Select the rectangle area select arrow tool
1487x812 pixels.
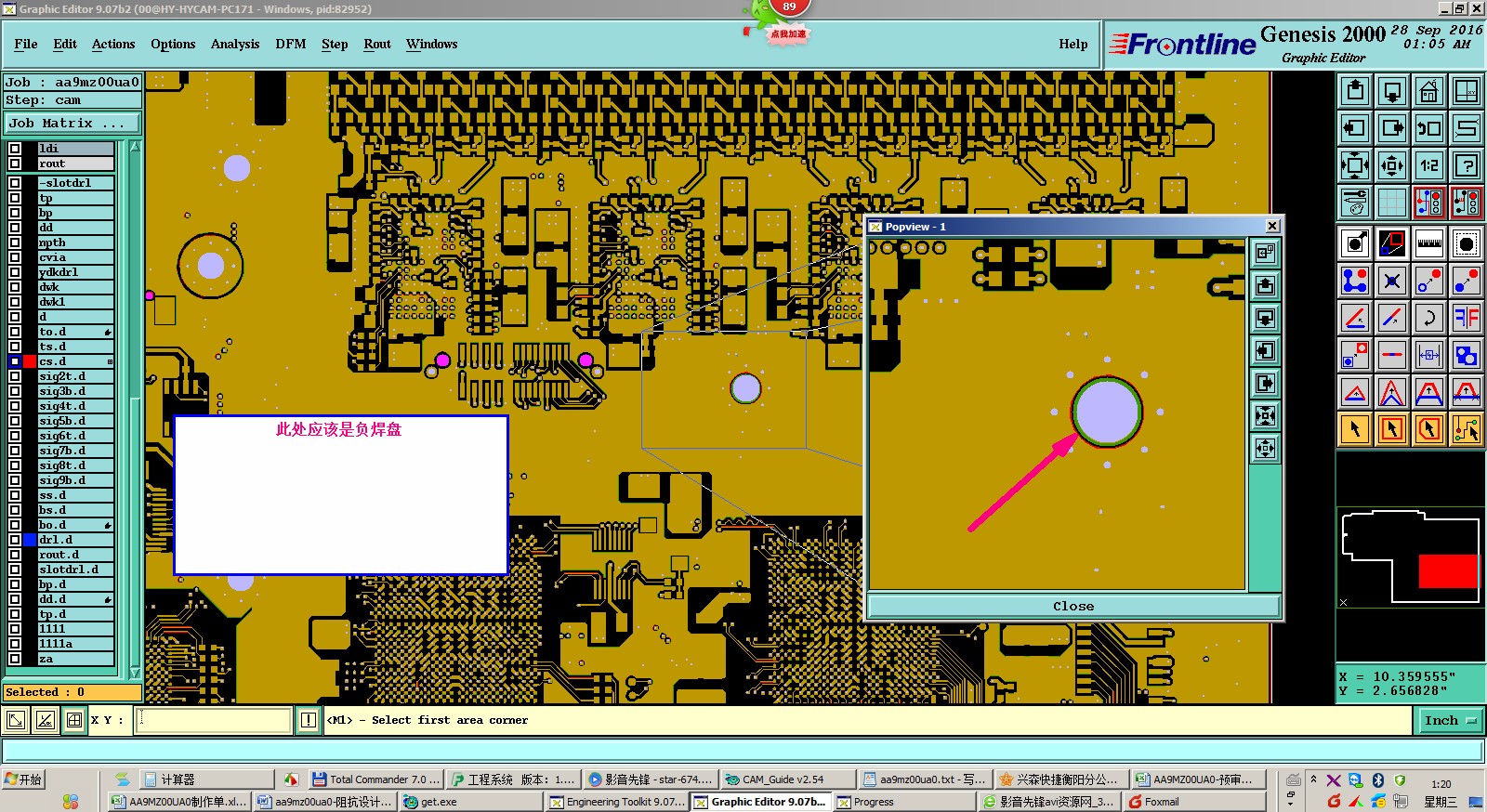pos(1392,429)
